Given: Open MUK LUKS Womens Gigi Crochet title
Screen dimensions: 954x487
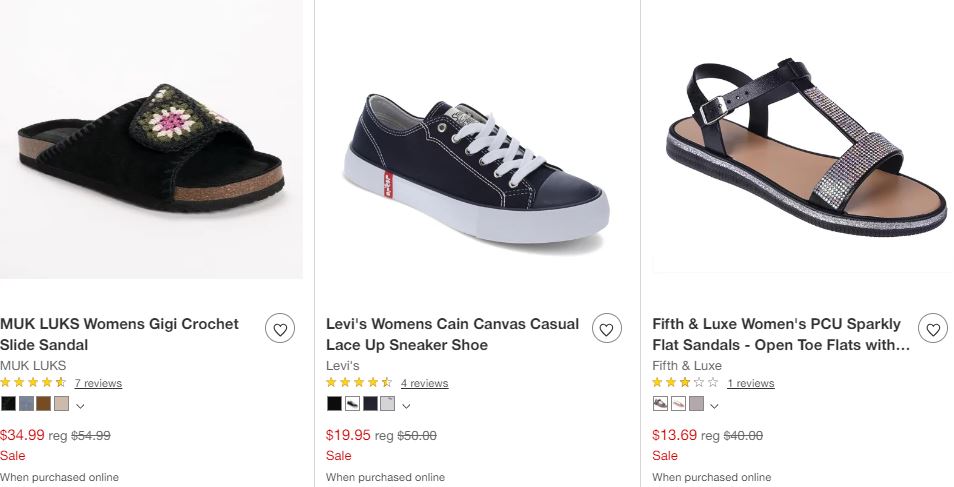Looking at the screenshot, I should 119,334.
